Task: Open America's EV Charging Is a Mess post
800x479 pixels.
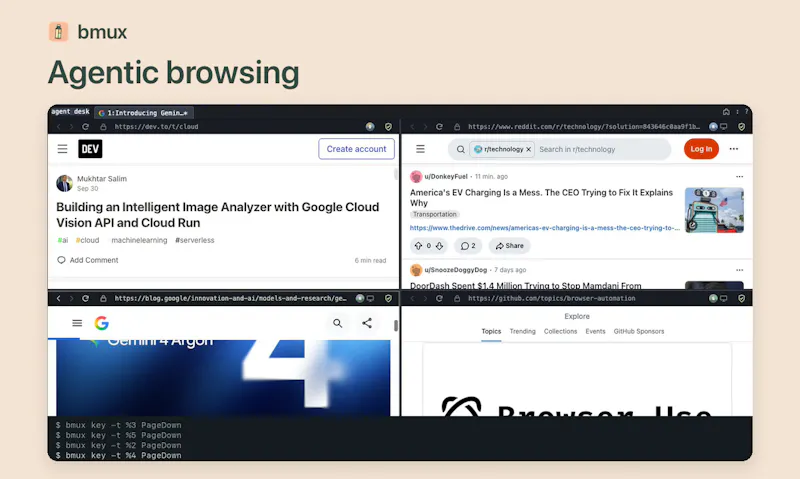Action: (x=541, y=197)
